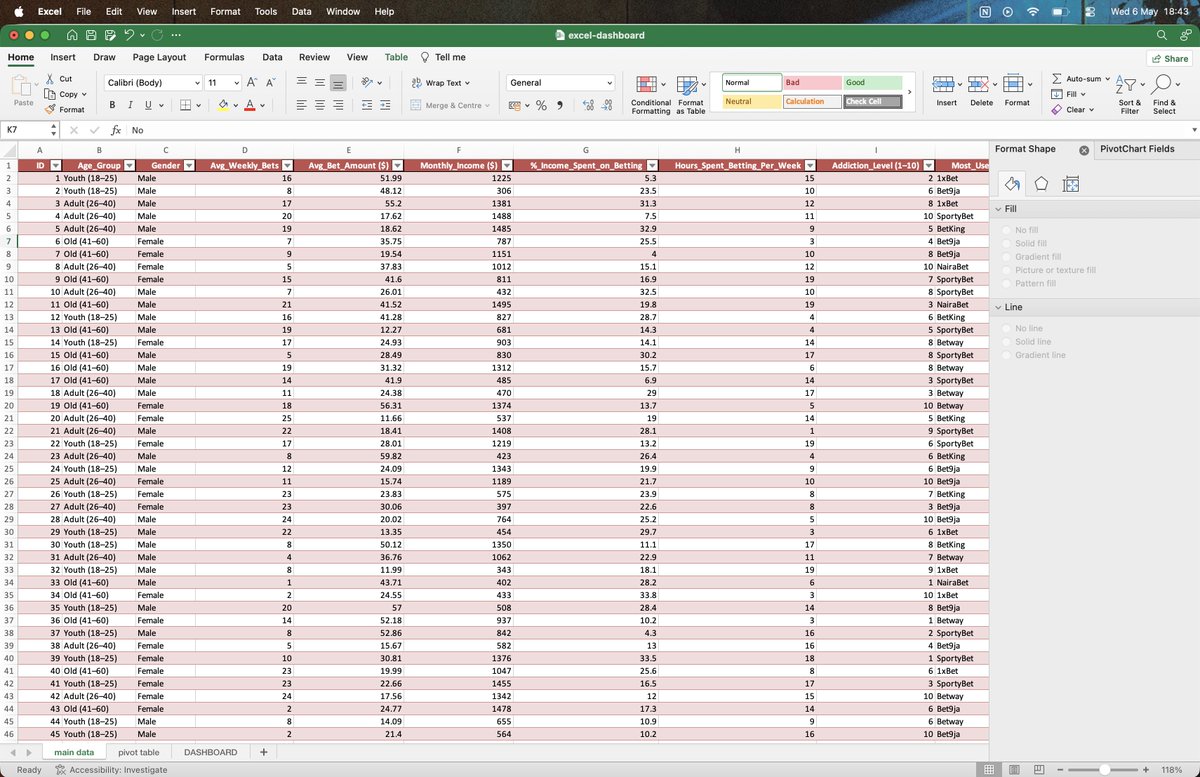
Task: Click the Format as Table icon
Action: [x=688, y=86]
